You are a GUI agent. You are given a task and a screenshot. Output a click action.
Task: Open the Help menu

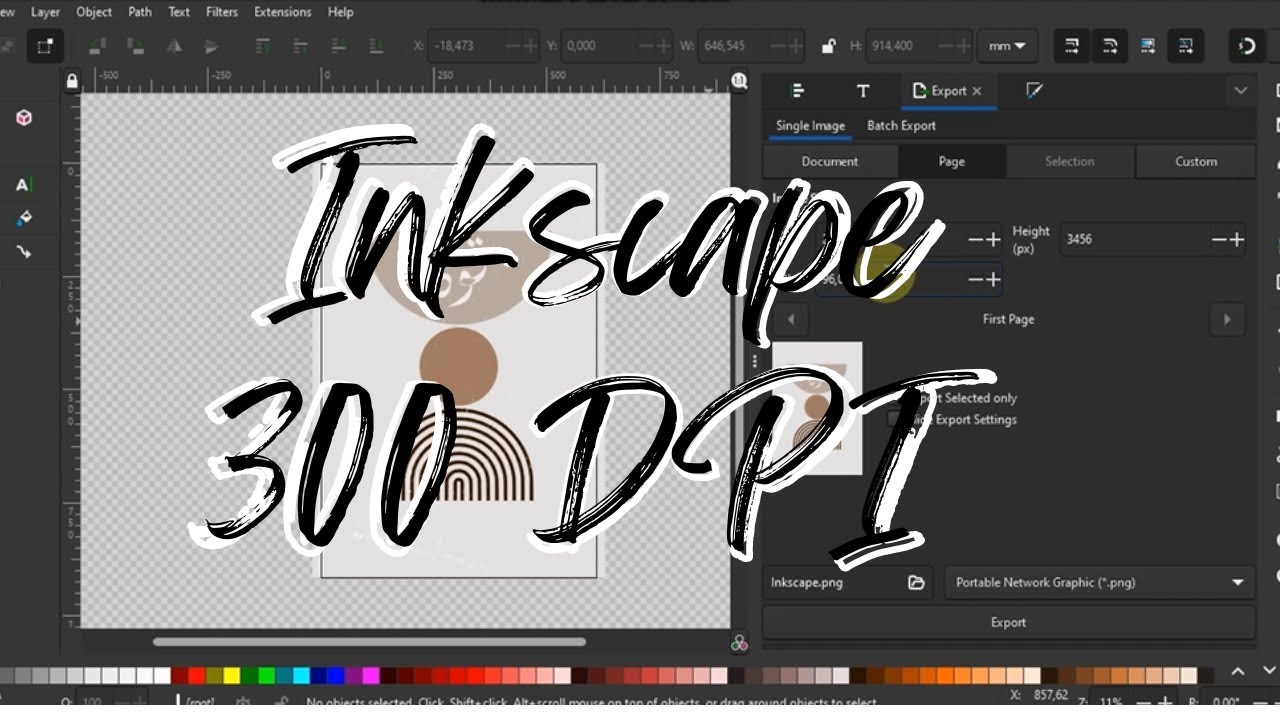(341, 12)
